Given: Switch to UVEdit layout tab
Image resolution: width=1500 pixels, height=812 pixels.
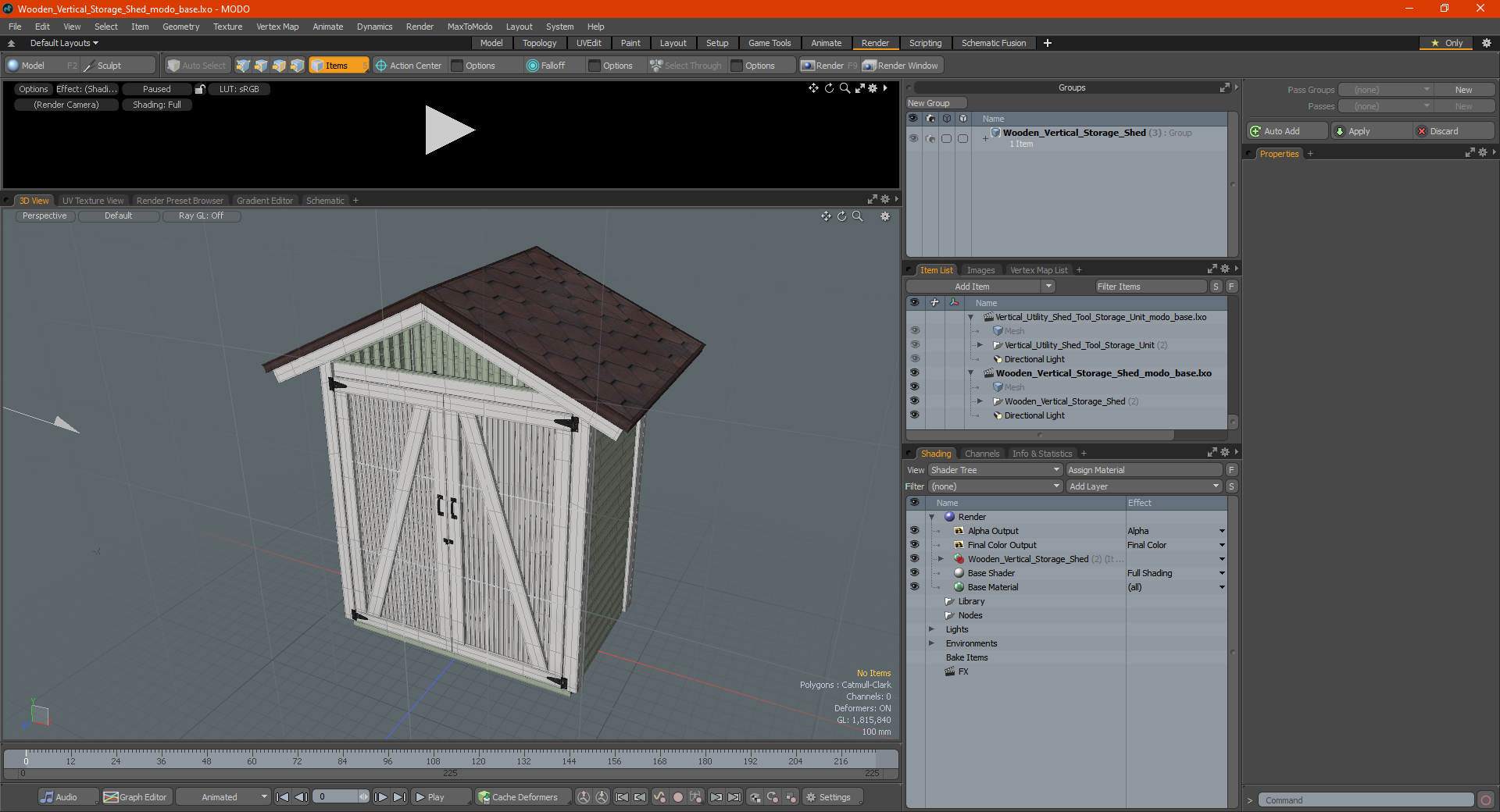Looking at the screenshot, I should point(588,43).
